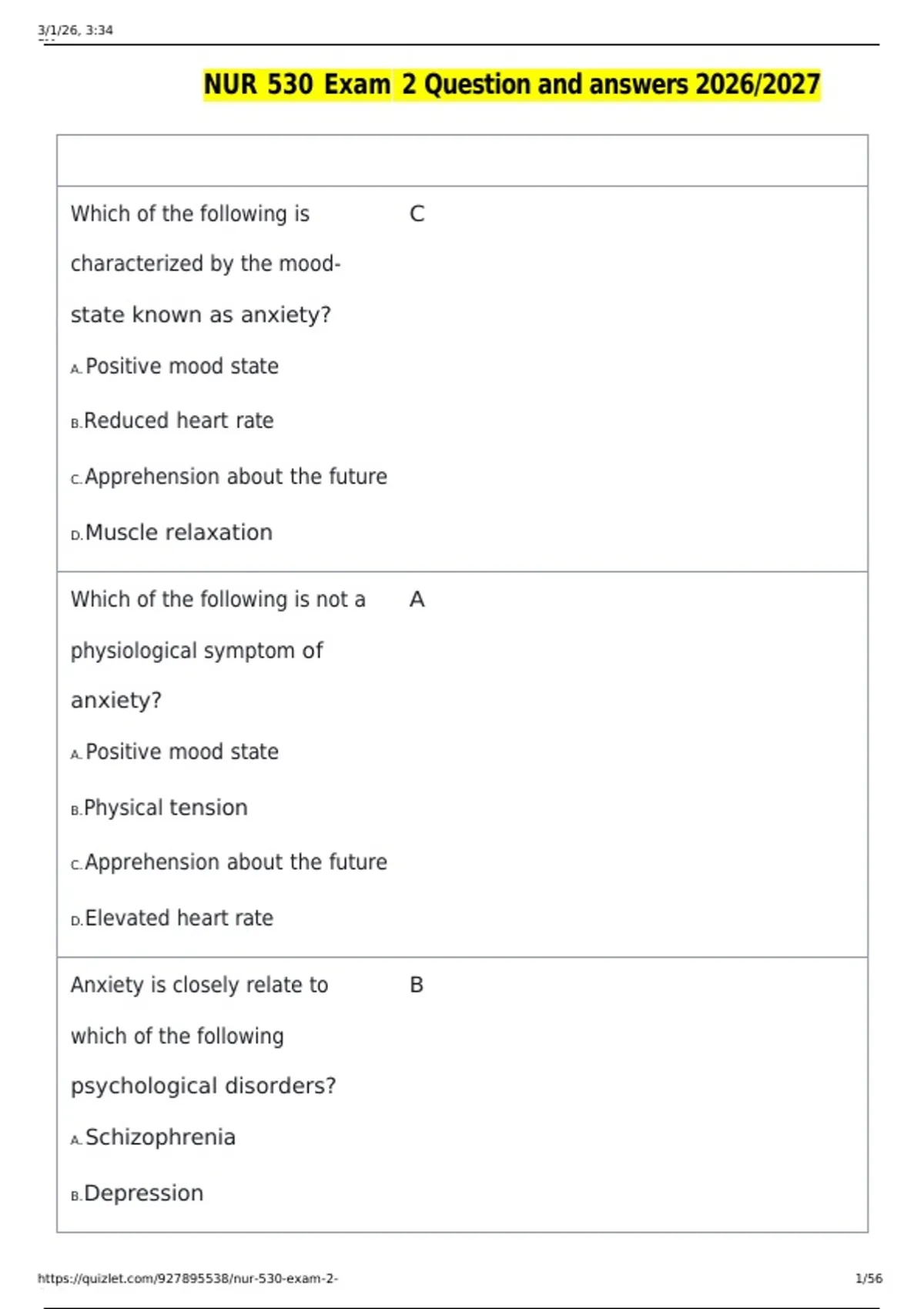Select first question's Apprehension about the future option
The width and height of the screenshot is (924, 1309).
click(229, 477)
